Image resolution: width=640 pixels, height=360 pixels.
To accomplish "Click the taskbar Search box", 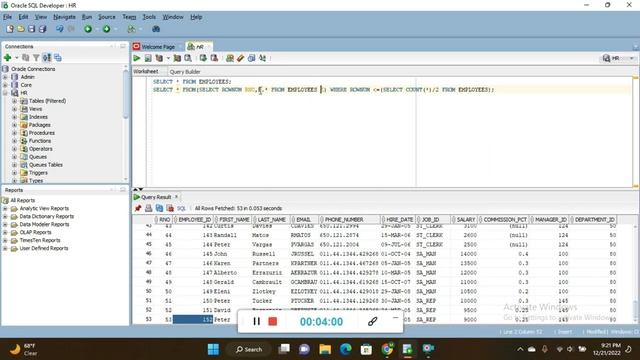I will tap(249, 349).
